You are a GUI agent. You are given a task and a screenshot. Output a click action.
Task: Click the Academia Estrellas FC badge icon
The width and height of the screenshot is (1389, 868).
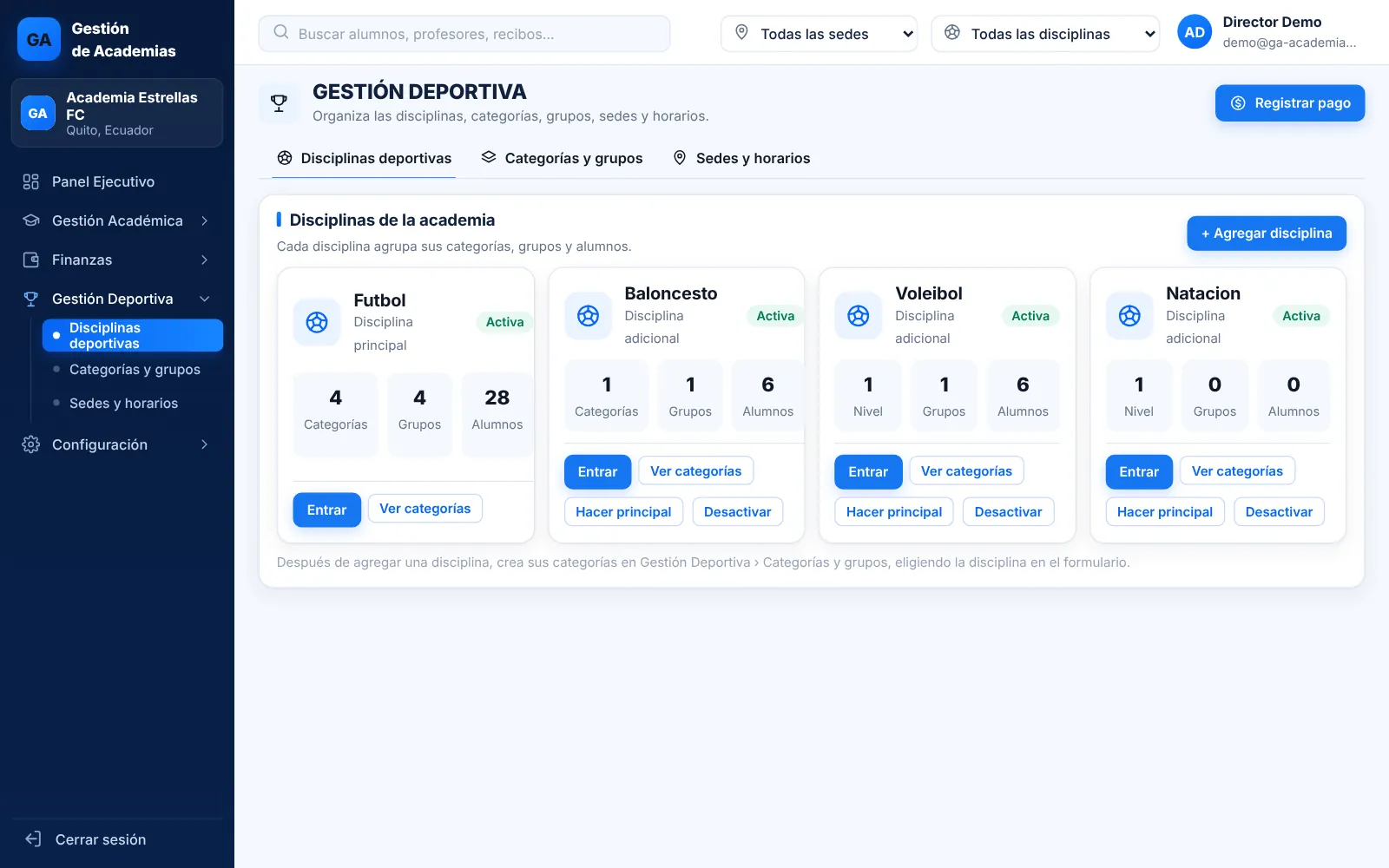[37, 113]
